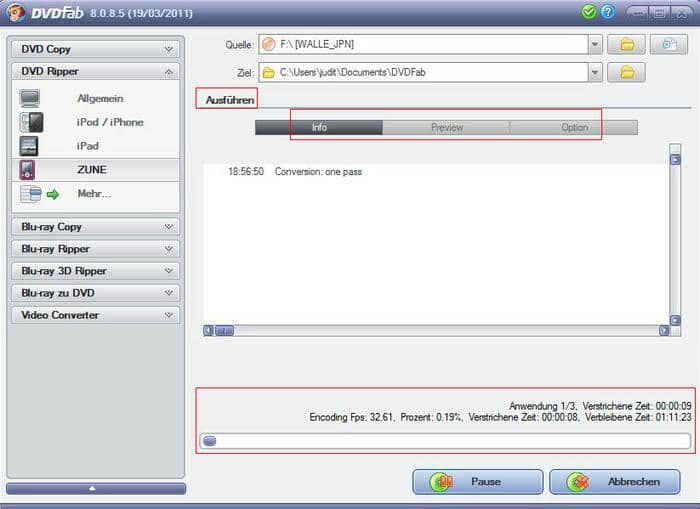Click 'Prozent: 0.19%' status text
The height and width of the screenshot is (509, 700).
point(431,417)
